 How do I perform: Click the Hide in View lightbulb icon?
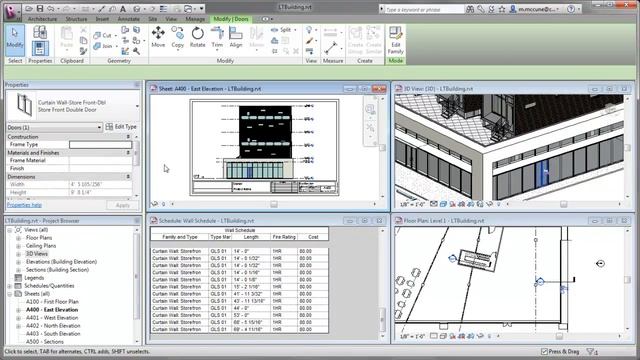click(x=309, y=30)
